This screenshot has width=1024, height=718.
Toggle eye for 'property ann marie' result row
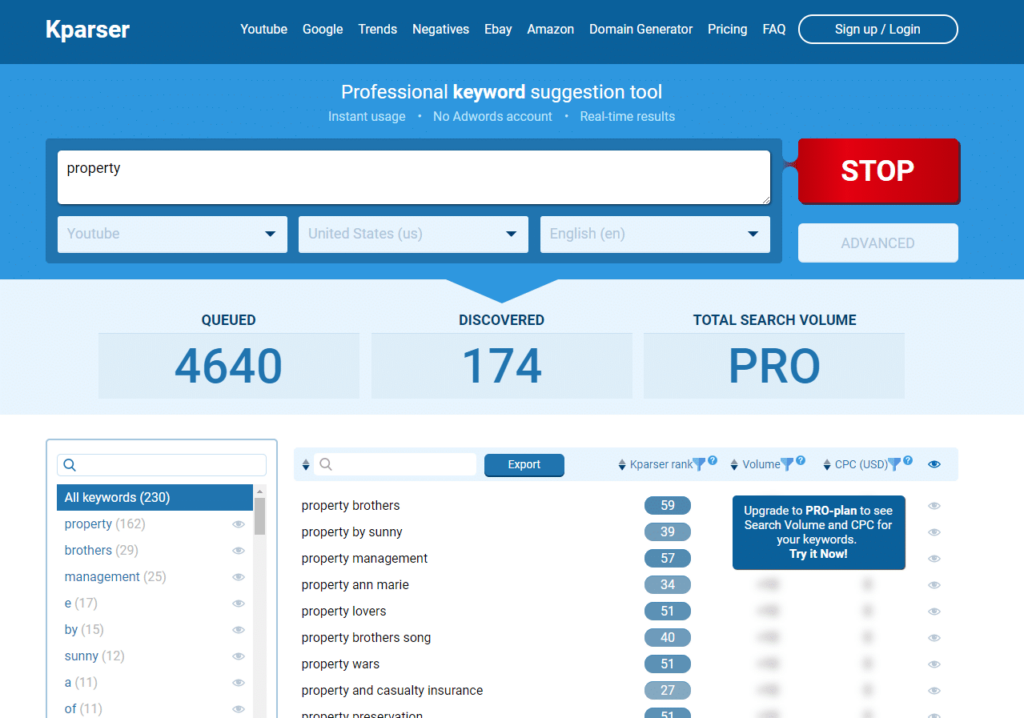coord(935,585)
